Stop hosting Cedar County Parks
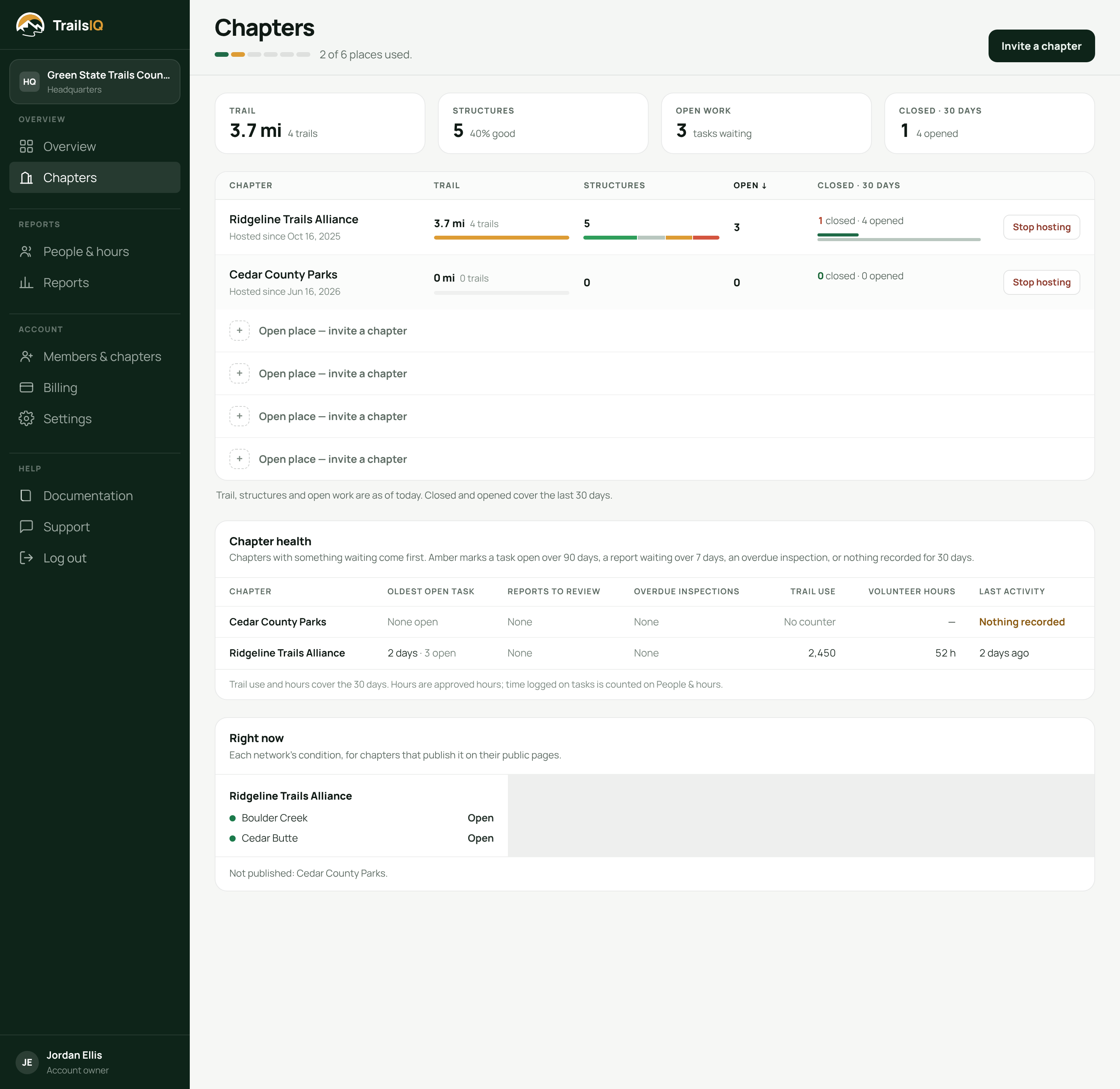This screenshot has width=1120, height=1089. (x=1041, y=282)
